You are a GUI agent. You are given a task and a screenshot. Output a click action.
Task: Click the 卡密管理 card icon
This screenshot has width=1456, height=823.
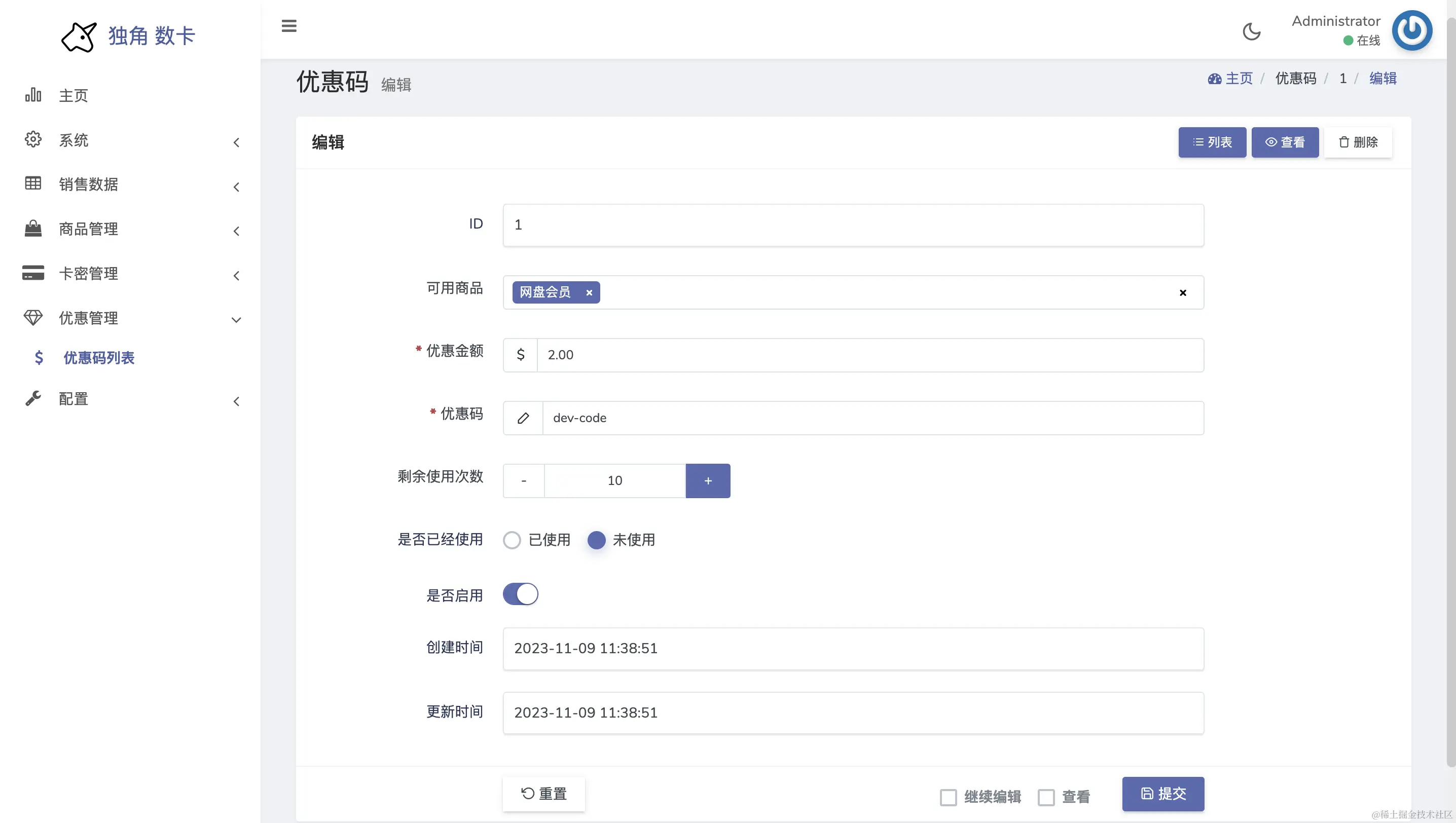33,273
